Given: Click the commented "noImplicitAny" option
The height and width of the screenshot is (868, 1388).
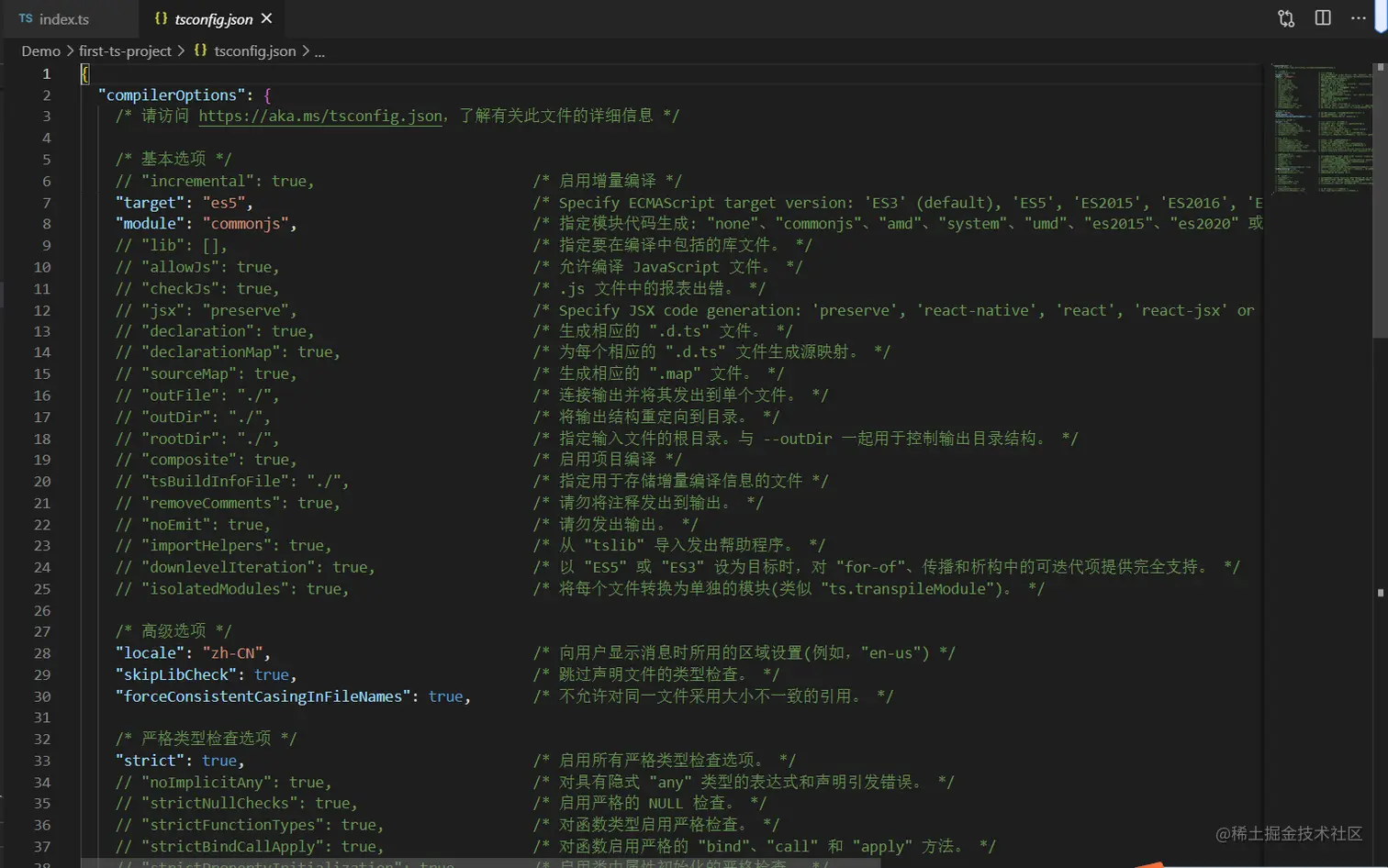Looking at the screenshot, I should [224, 783].
